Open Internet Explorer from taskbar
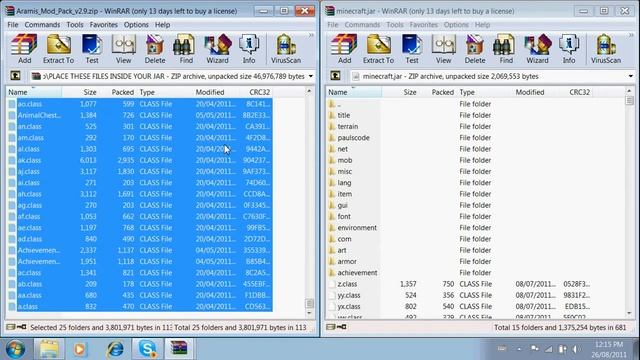 coord(115,349)
